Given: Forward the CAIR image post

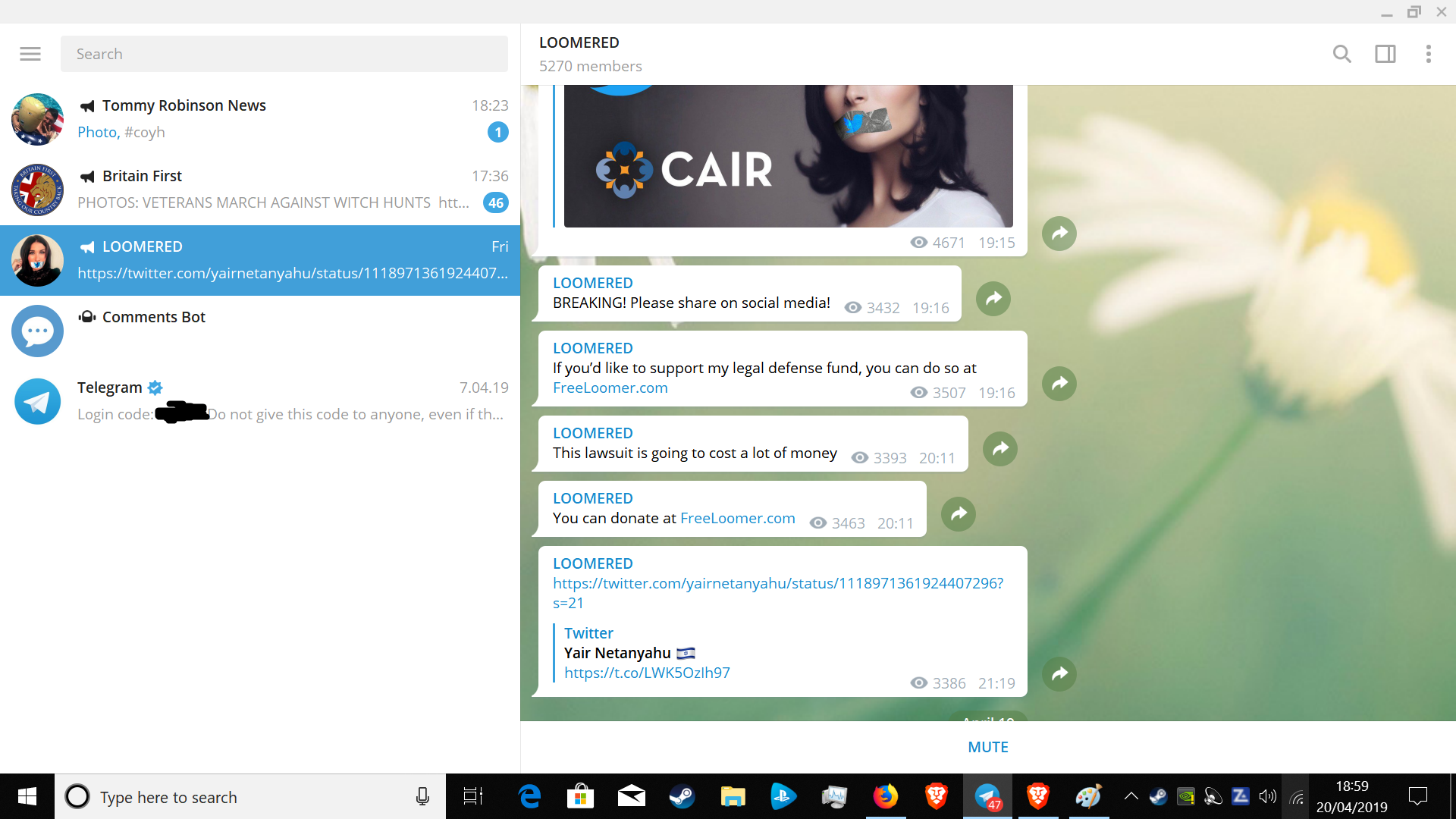Looking at the screenshot, I should click(1059, 234).
